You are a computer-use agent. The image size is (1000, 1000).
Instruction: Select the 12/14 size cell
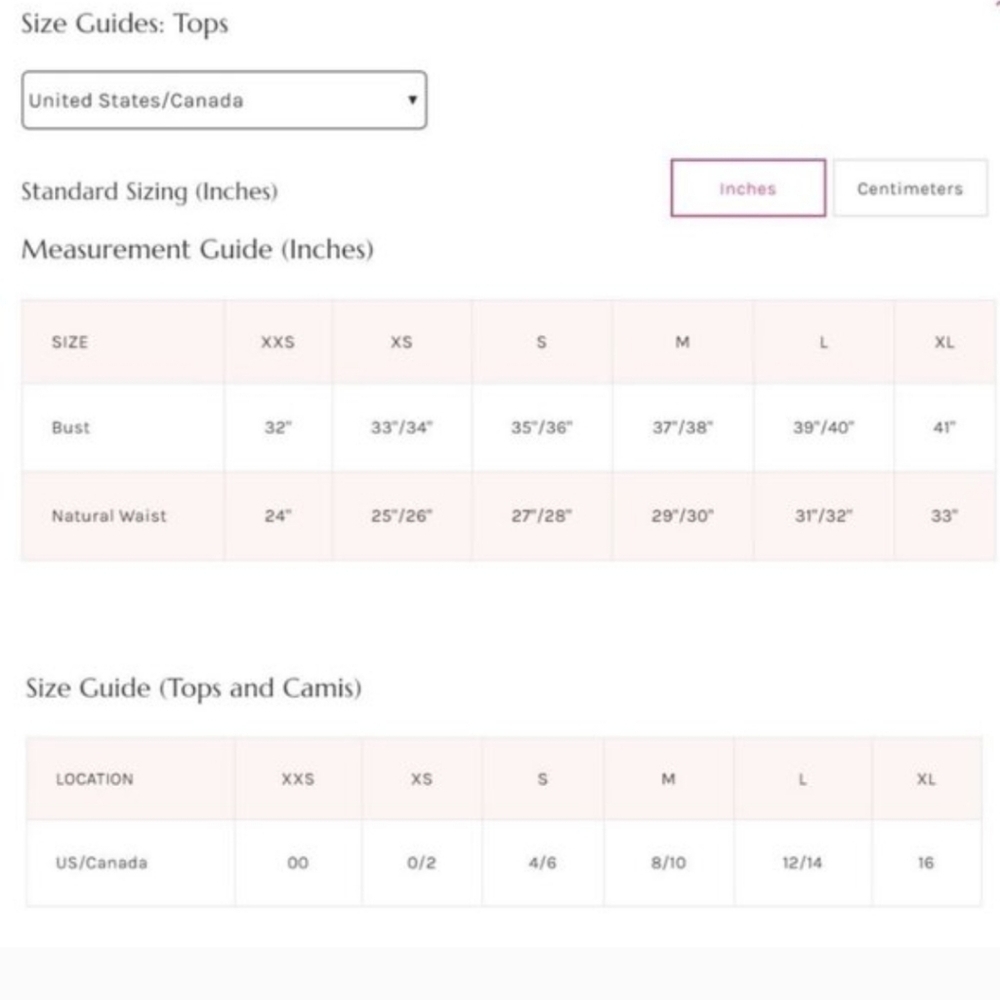[802, 863]
